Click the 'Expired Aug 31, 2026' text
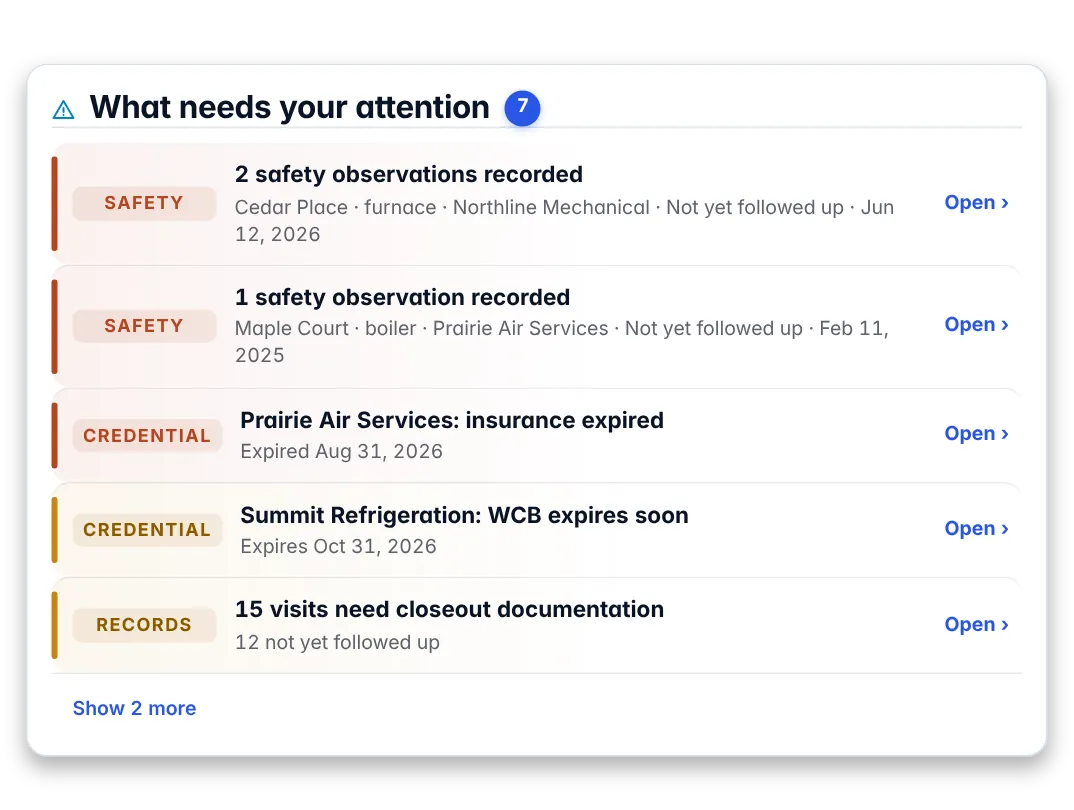Screen dimensions: 1074x810 341,451
